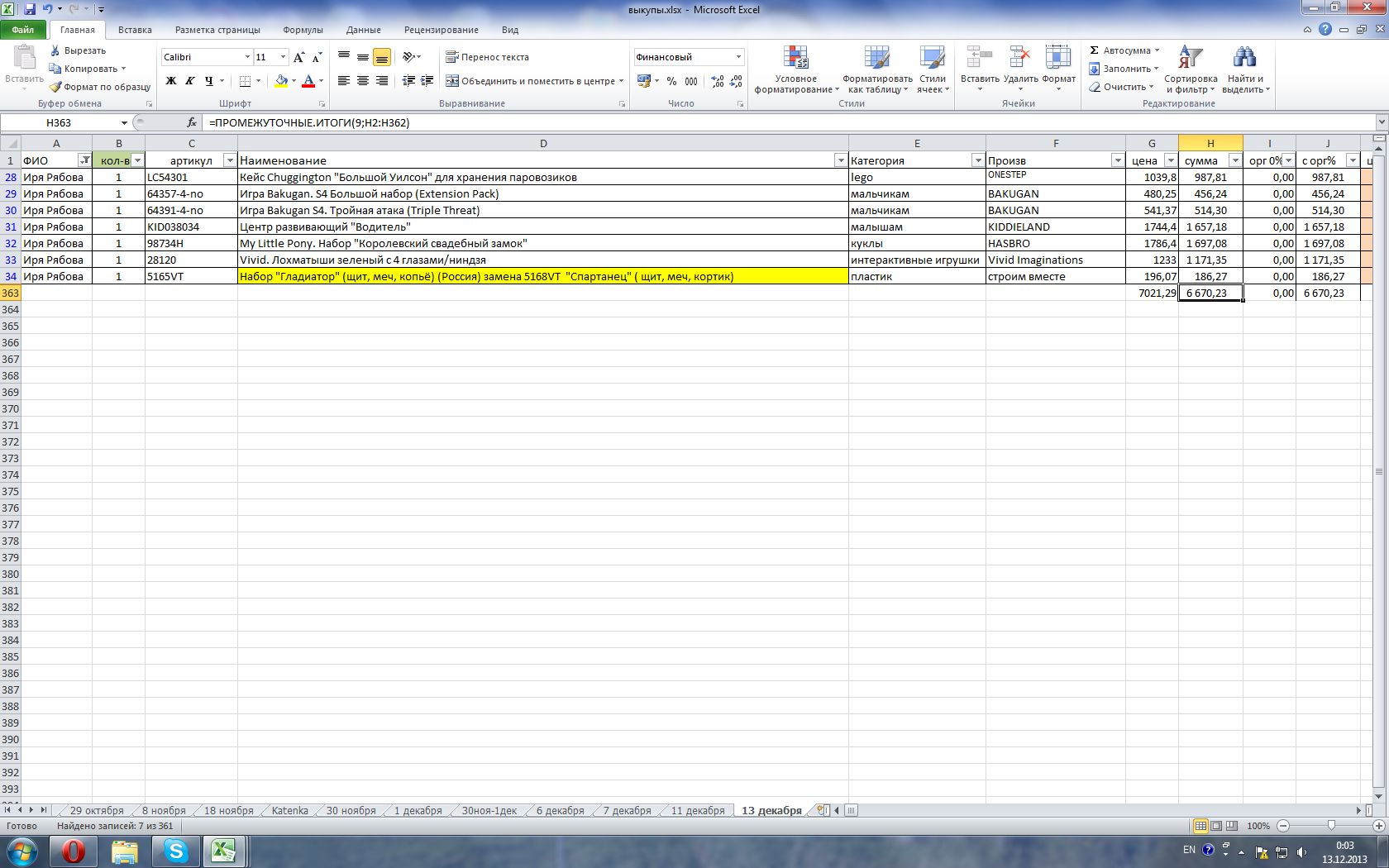Decrease indent icon in alignment group

tap(408, 81)
